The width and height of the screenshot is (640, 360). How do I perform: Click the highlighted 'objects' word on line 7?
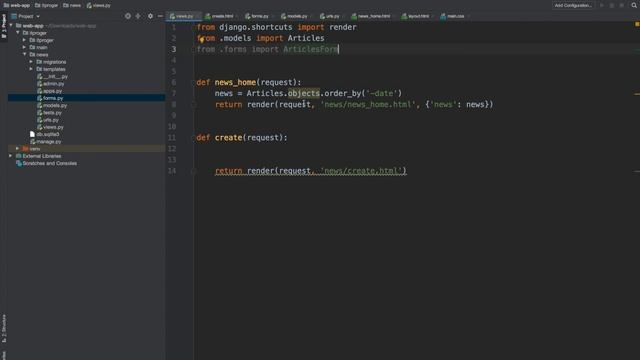click(304, 93)
